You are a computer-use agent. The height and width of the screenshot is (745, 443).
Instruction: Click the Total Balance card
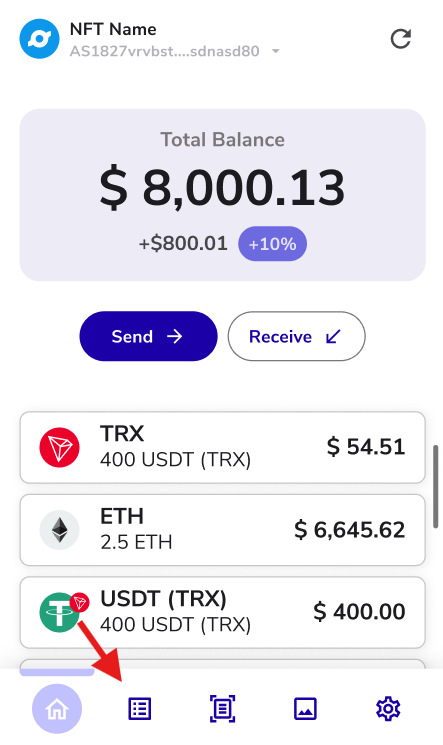point(222,195)
